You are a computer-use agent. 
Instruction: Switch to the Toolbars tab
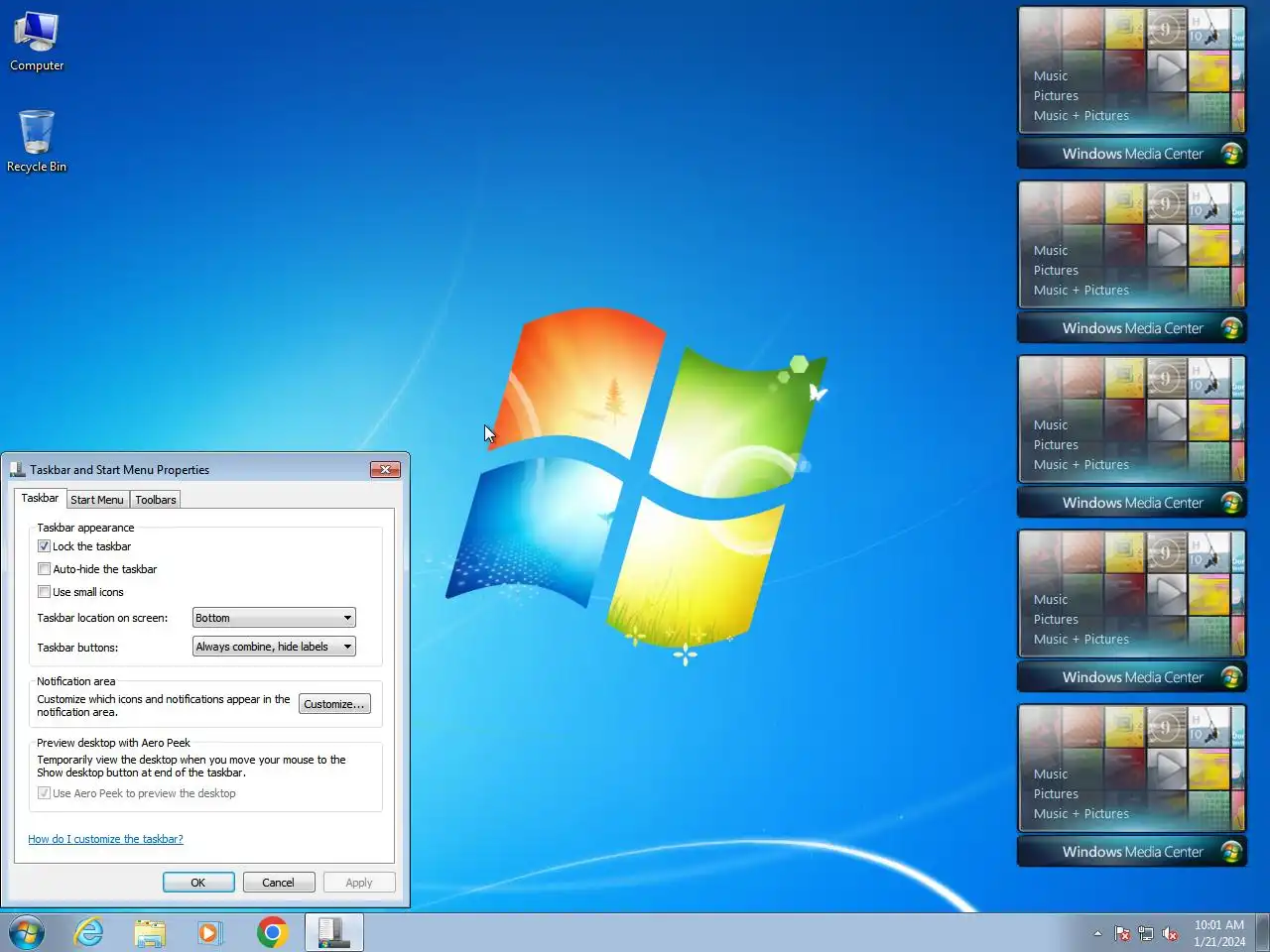(x=156, y=500)
